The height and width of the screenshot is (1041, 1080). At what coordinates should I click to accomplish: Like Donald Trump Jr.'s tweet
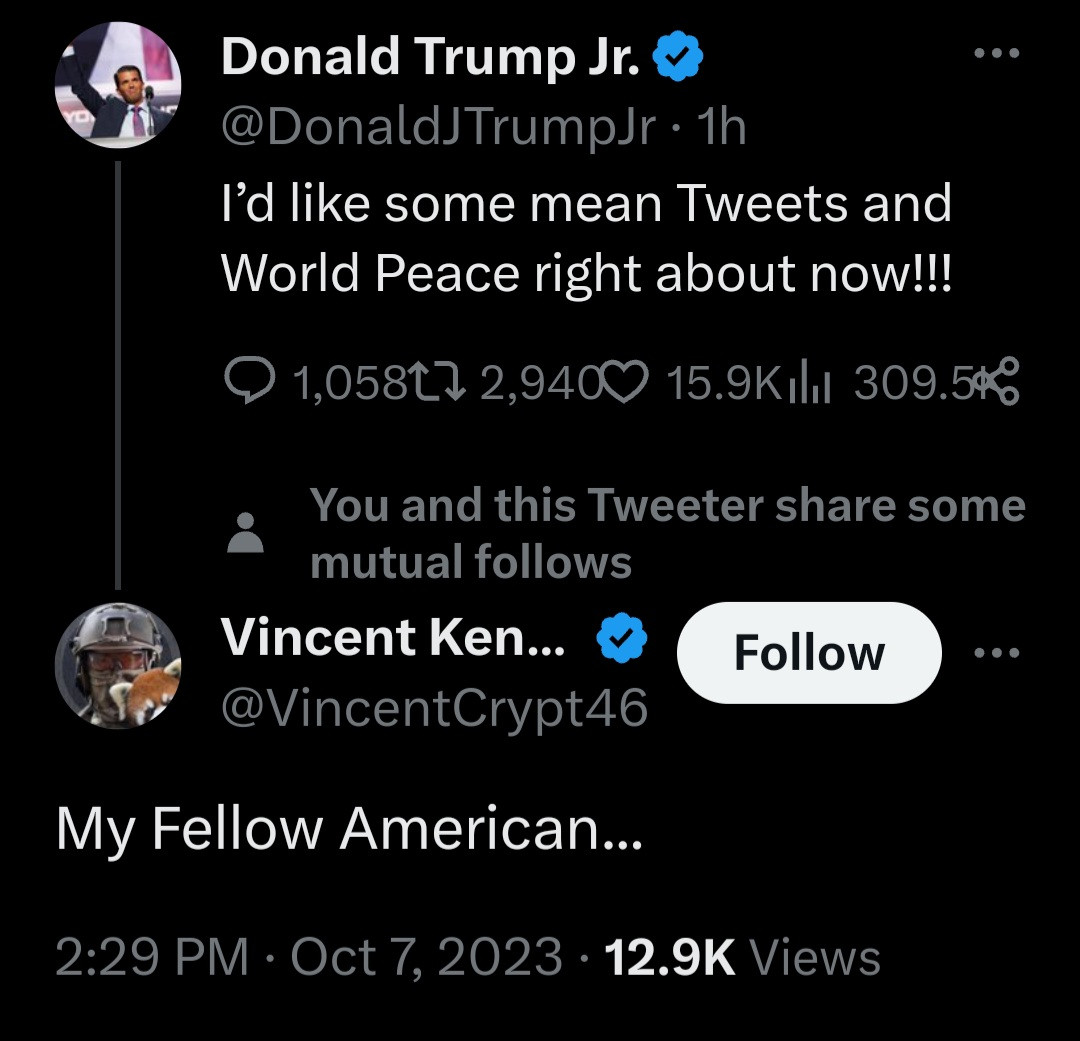pos(625,383)
